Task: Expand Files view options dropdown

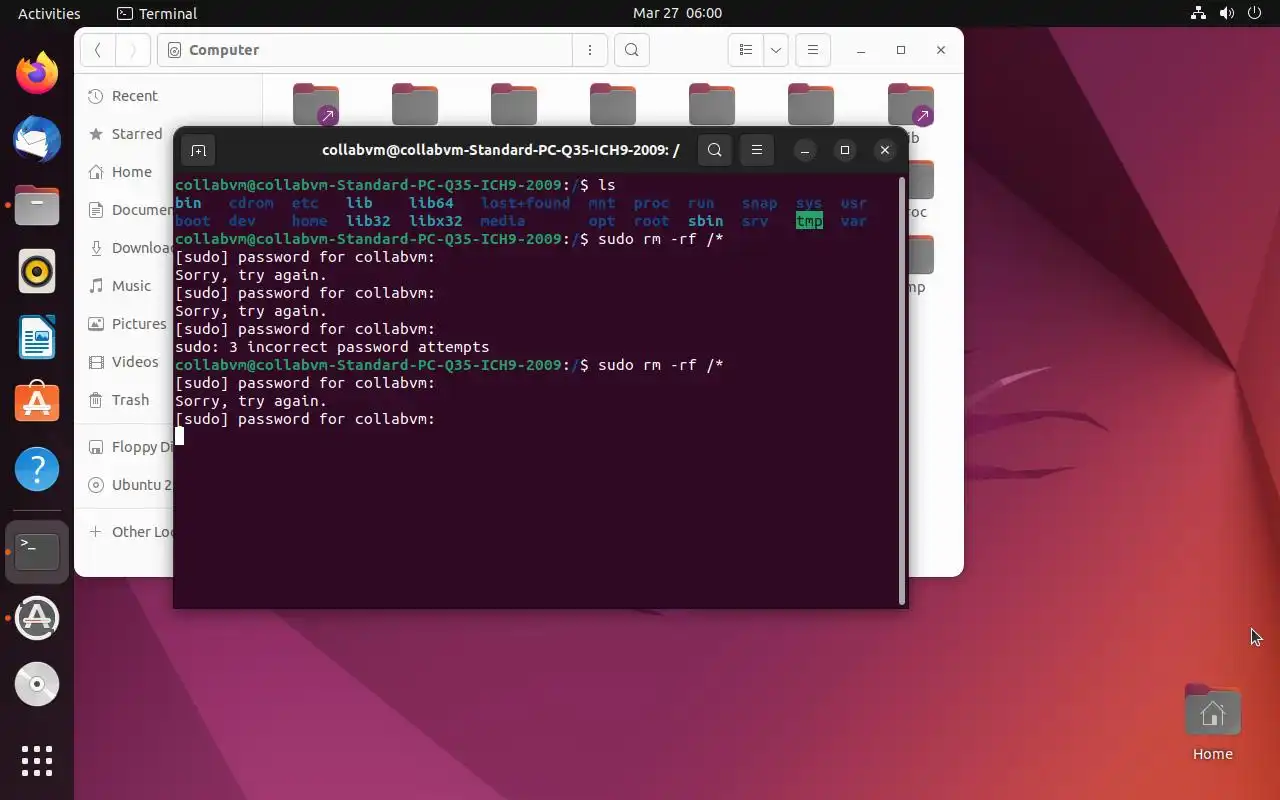Action: pos(775,50)
